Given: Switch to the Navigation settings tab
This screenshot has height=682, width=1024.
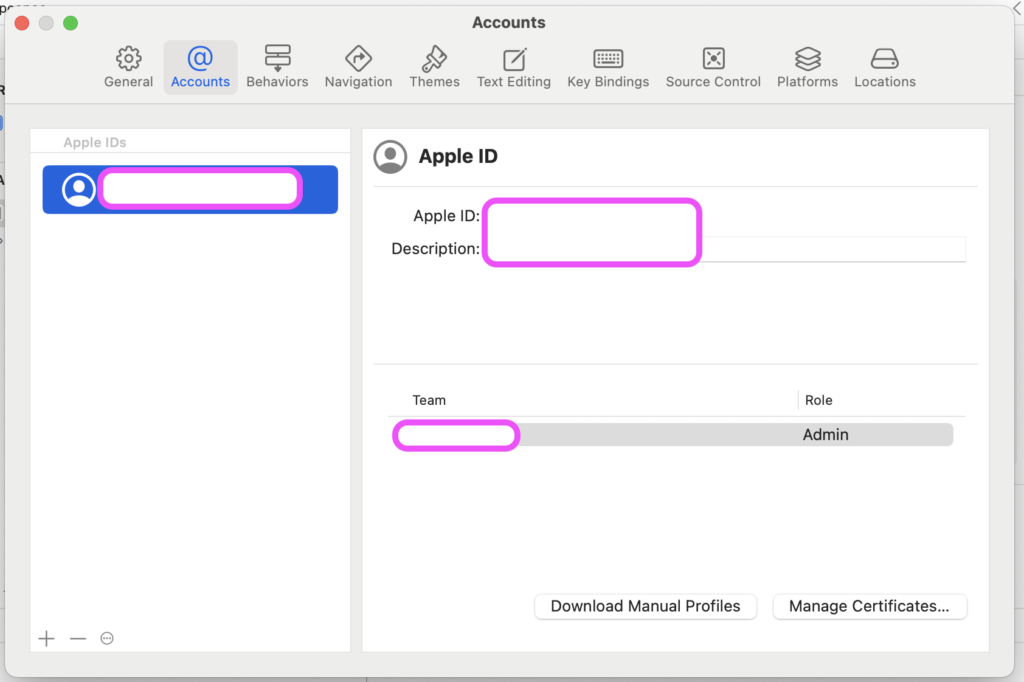Looking at the screenshot, I should pos(359,67).
